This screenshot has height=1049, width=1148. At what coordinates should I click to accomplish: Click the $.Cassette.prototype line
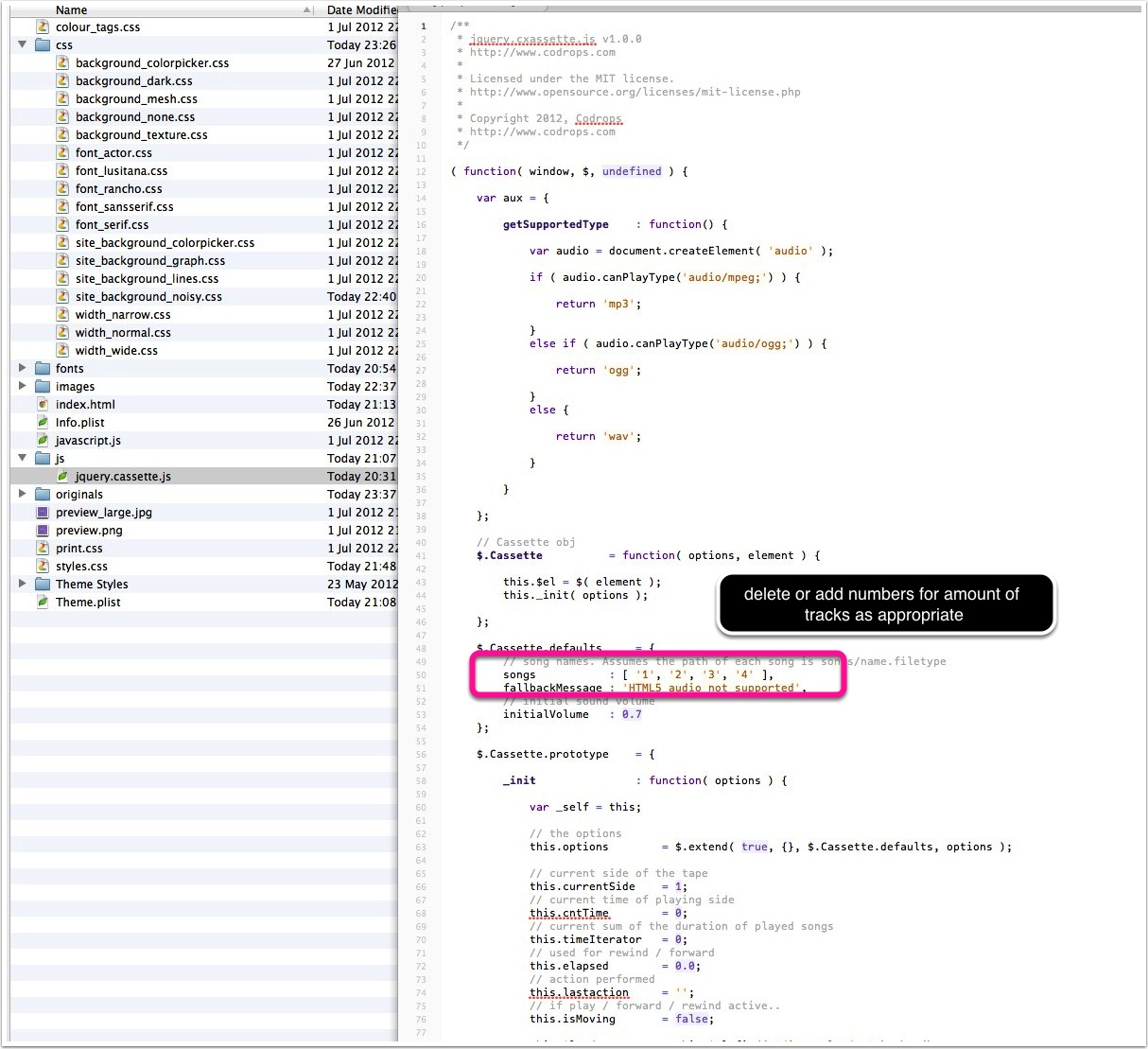coord(565,754)
